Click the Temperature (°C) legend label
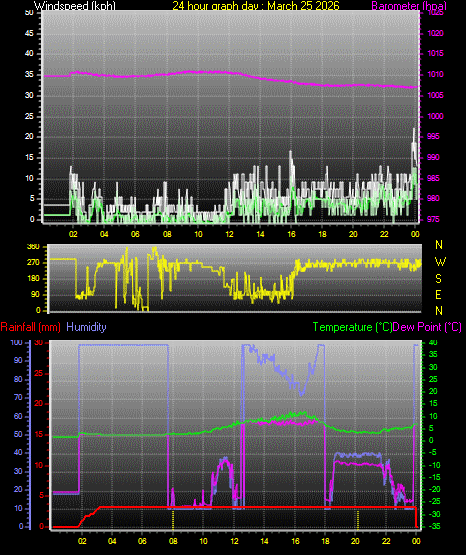 pyautogui.click(x=352, y=327)
